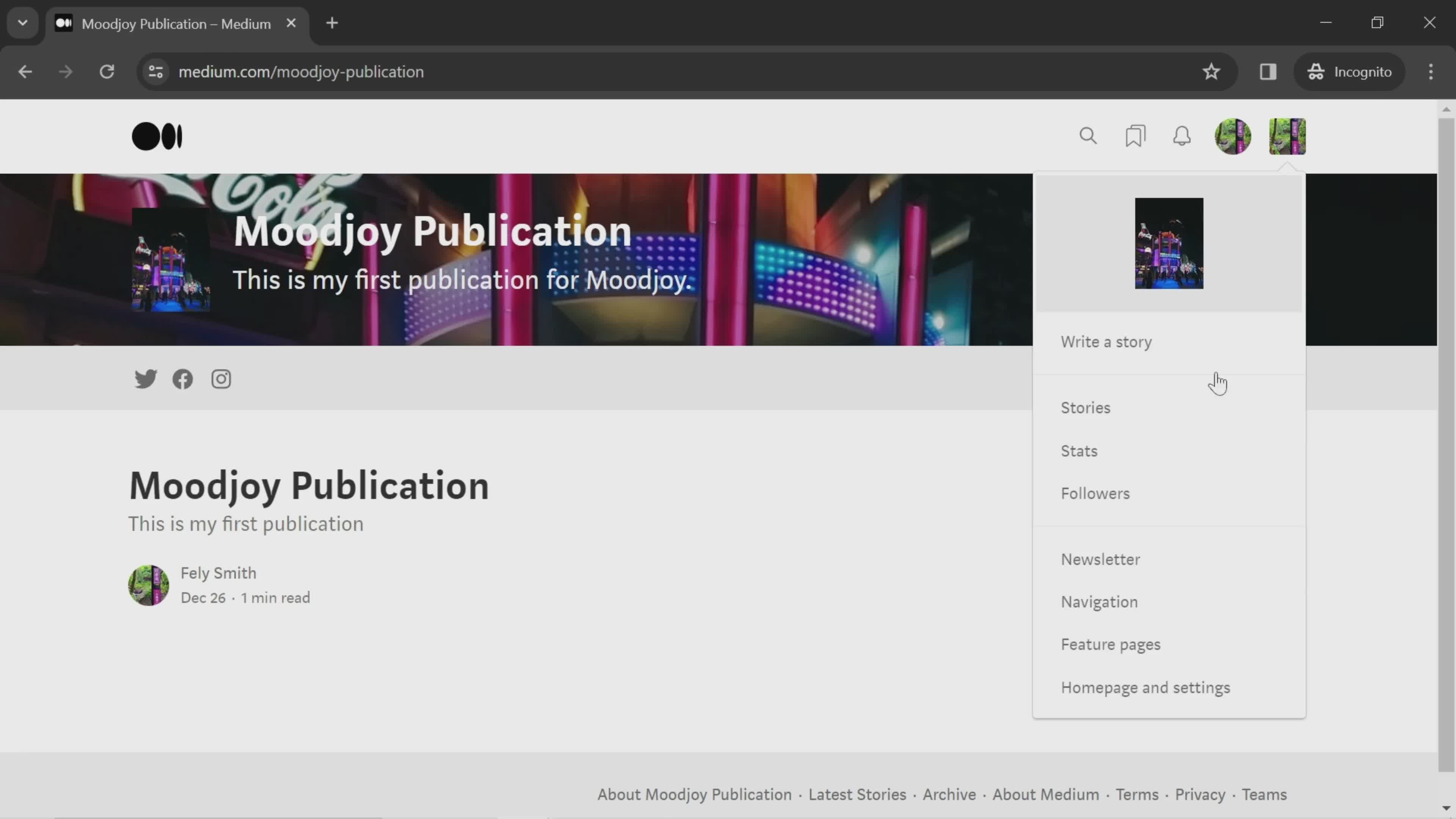Viewport: 1456px width, 819px height.
Task: Click the bookmarks icon in toolbar
Action: pos(1135,136)
